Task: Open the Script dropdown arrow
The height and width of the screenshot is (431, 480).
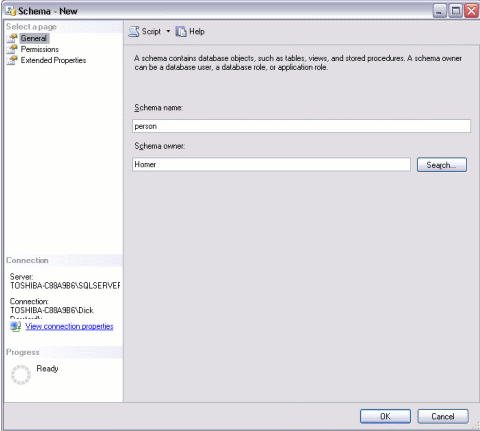Action: (168, 31)
